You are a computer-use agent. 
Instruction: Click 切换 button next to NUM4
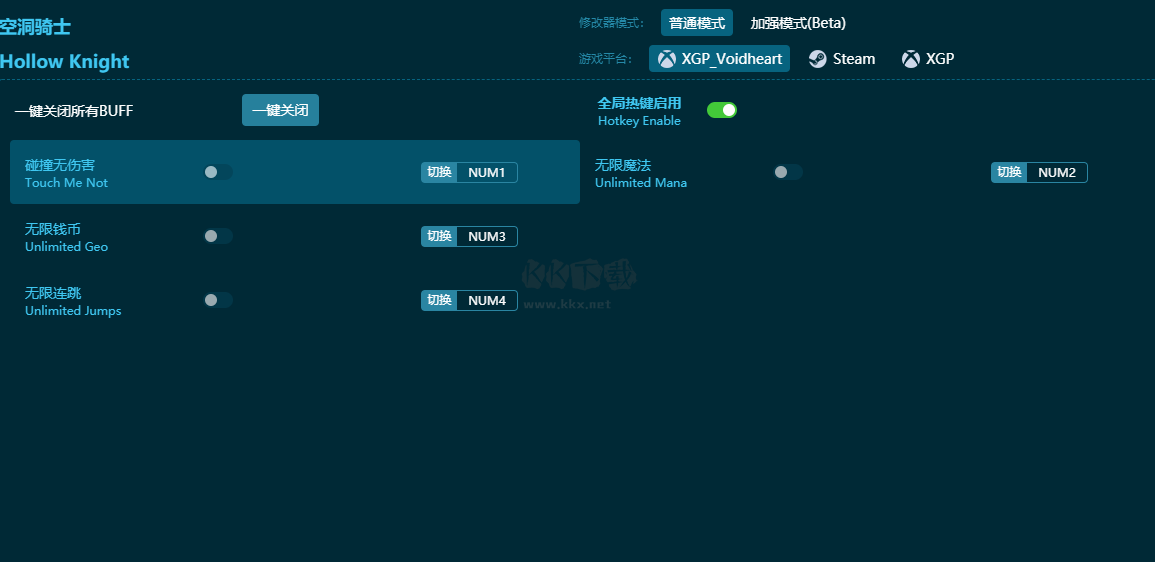[439, 301]
